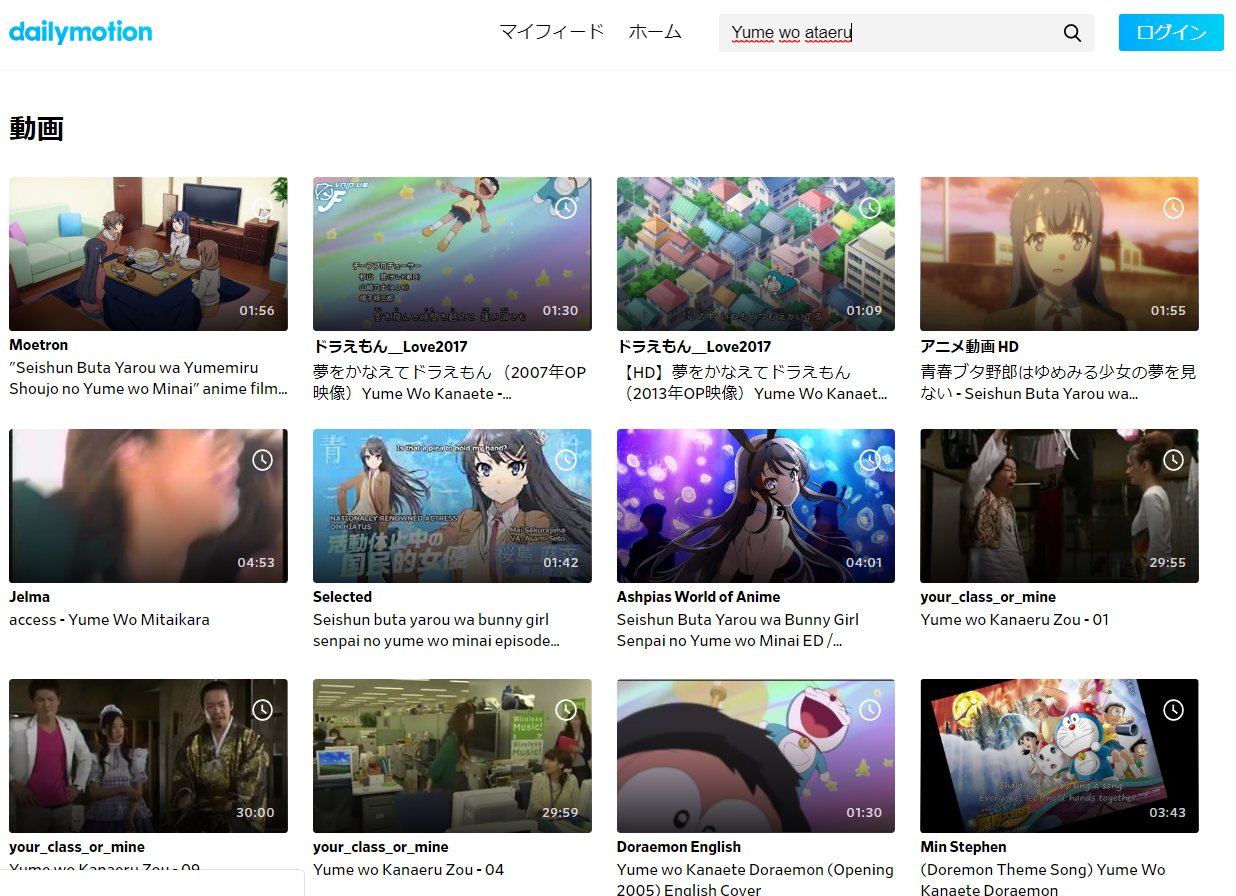Viewport: 1236px width, 896px height.
Task: Play 01:42 Selected video thumbnail
Action: pos(452,506)
